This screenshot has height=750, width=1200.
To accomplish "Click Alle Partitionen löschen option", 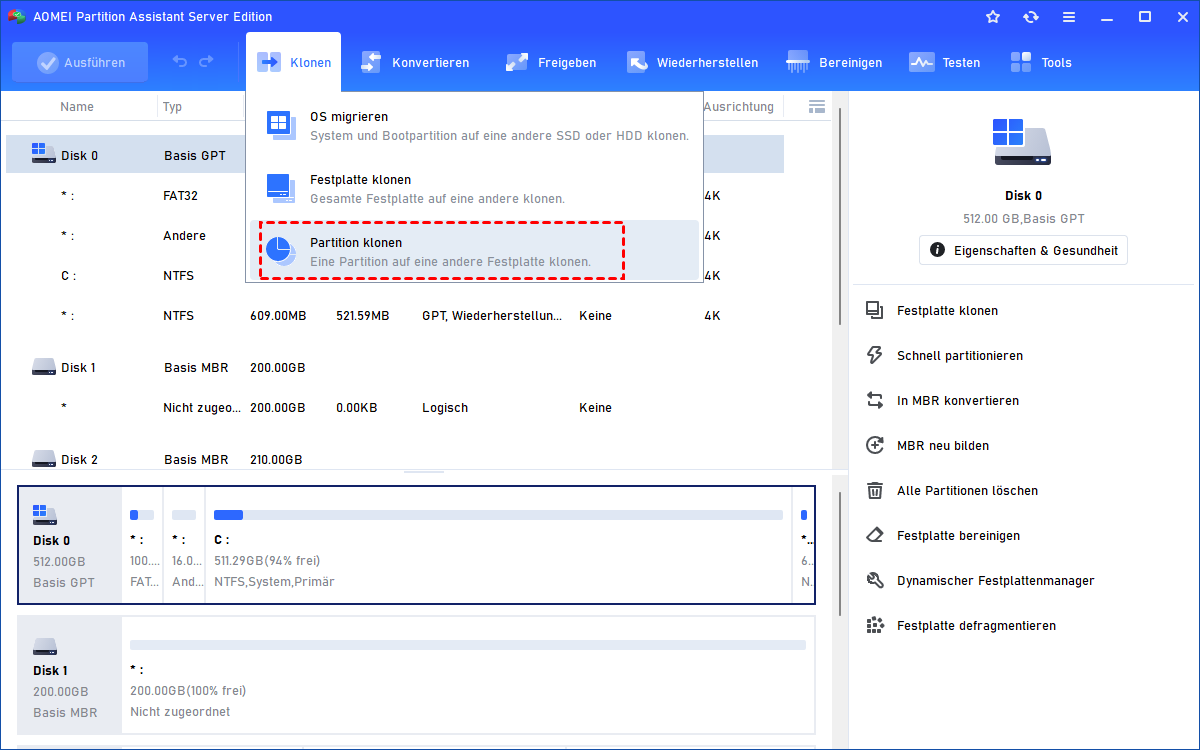I will click(967, 491).
